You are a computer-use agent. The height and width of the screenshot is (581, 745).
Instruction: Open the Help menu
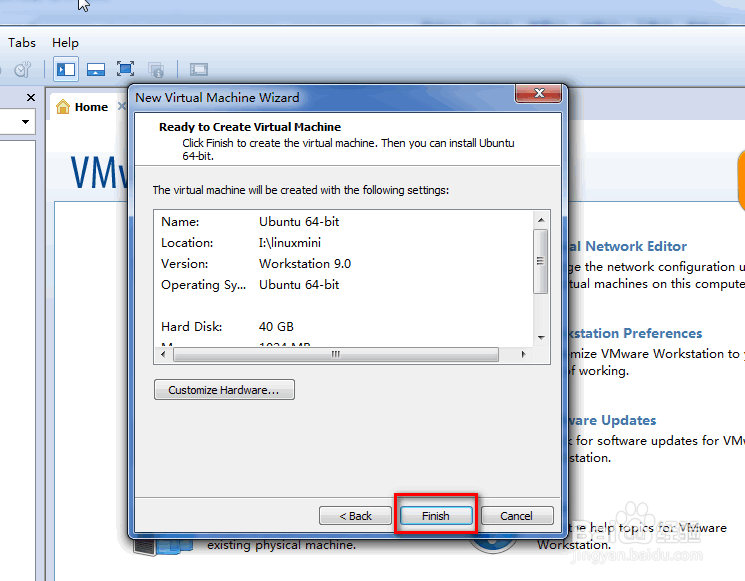[x=65, y=43]
